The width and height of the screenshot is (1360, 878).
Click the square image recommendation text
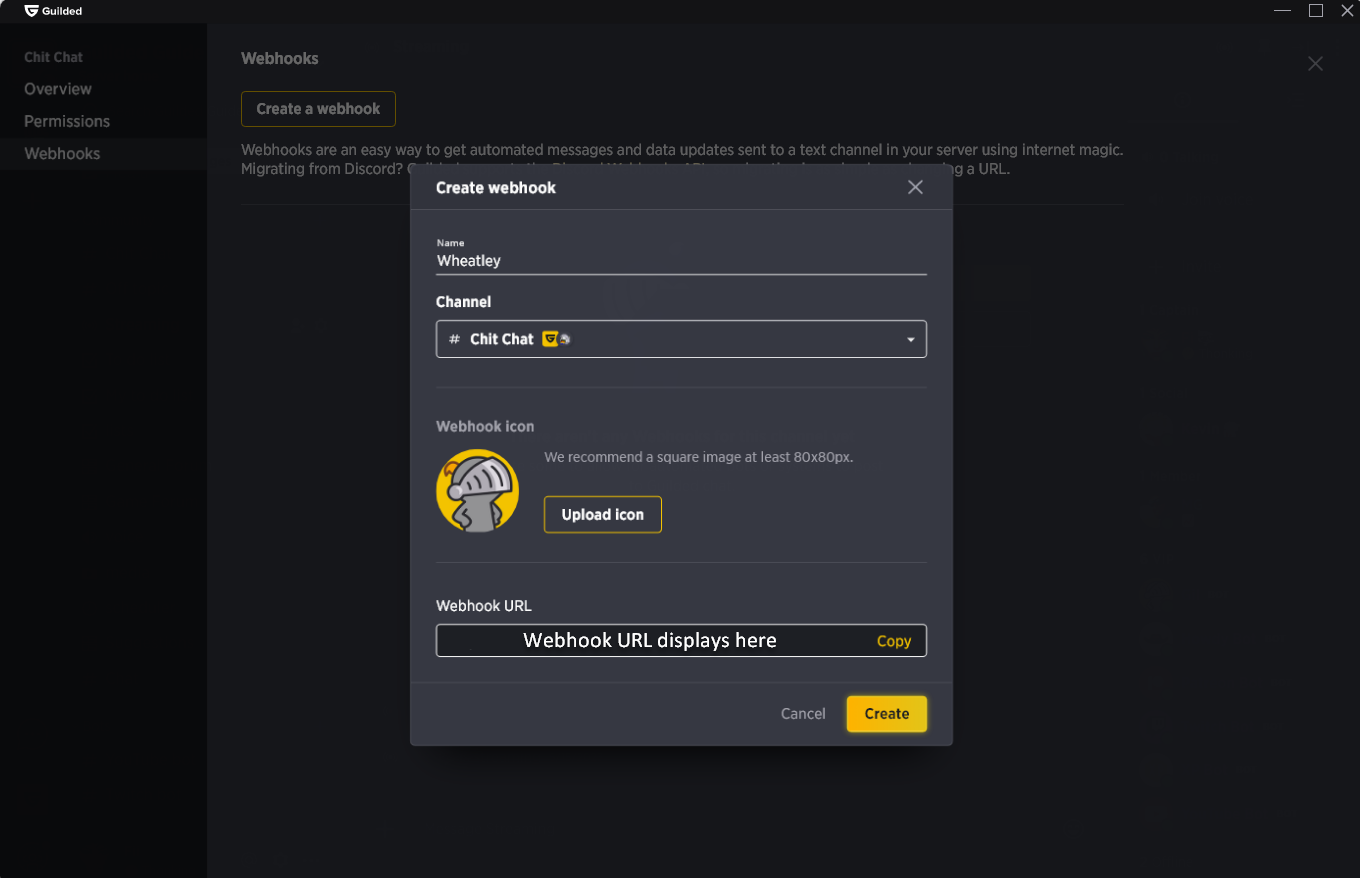pos(698,457)
